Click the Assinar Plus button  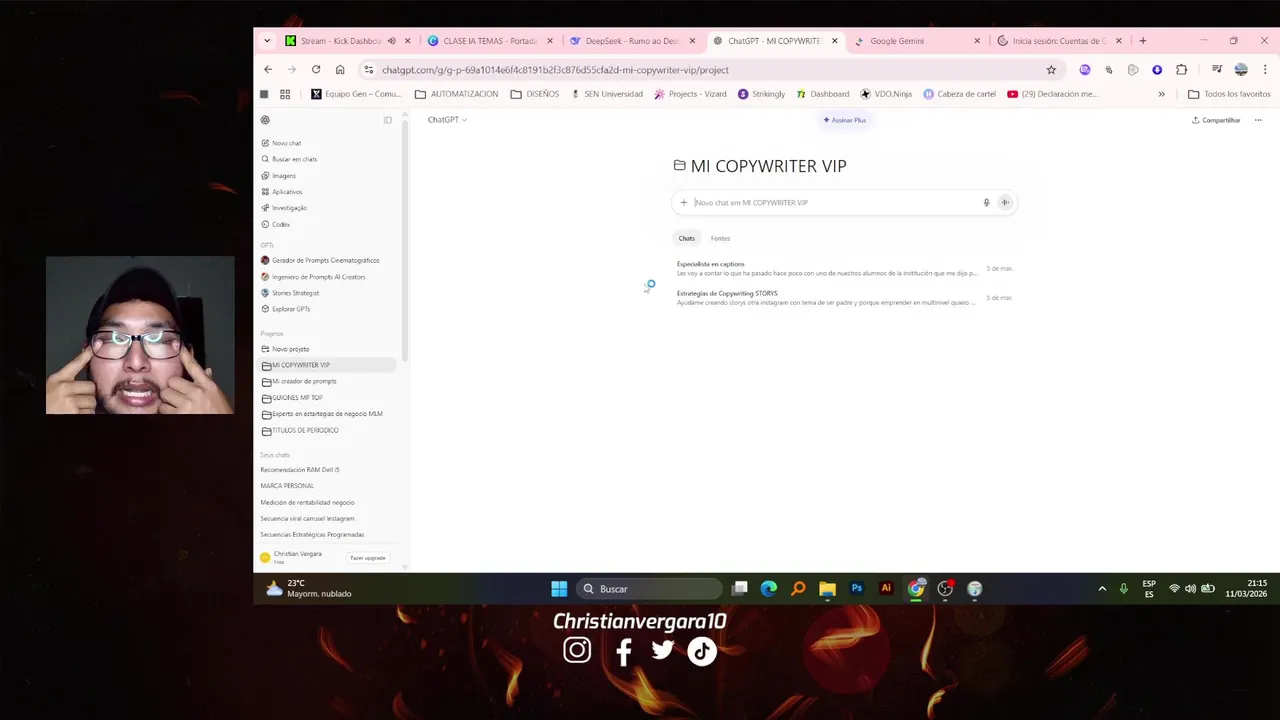[x=845, y=120]
